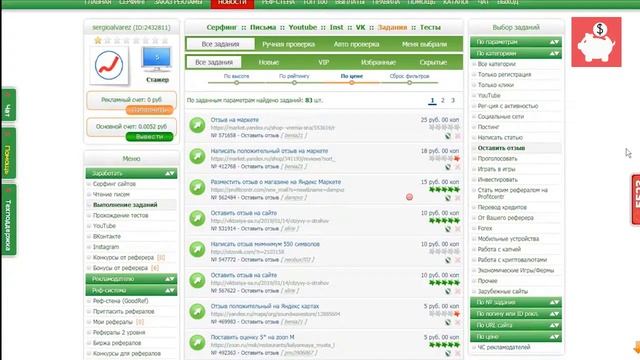Select the 'Проголосовать' category

click(498, 159)
